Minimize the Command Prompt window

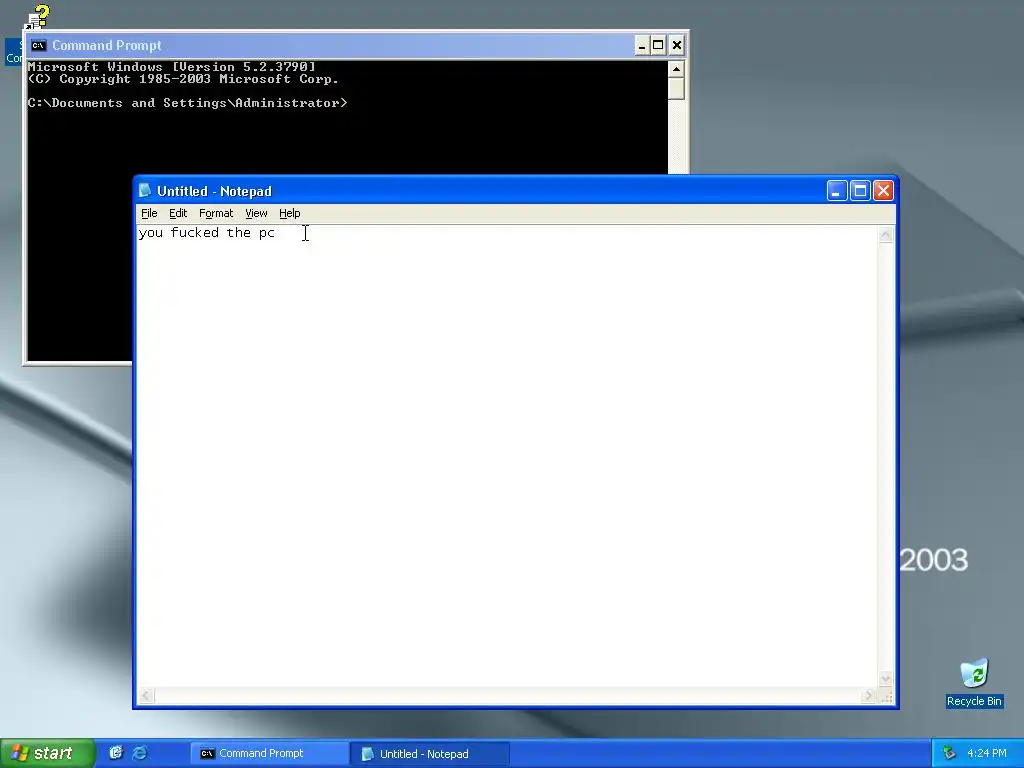[641, 46]
